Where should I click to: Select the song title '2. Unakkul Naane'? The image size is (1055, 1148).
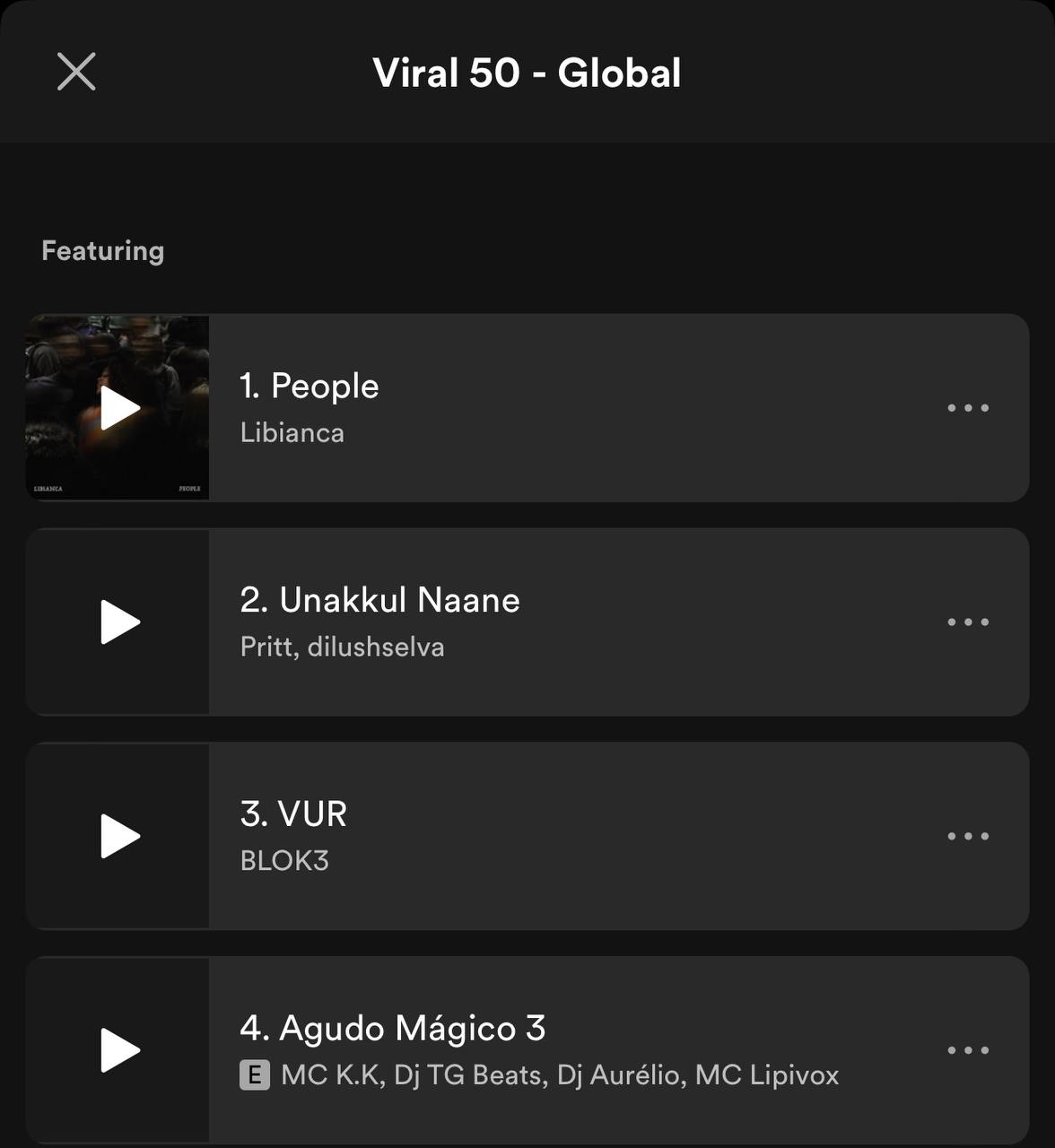(x=380, y=600)
